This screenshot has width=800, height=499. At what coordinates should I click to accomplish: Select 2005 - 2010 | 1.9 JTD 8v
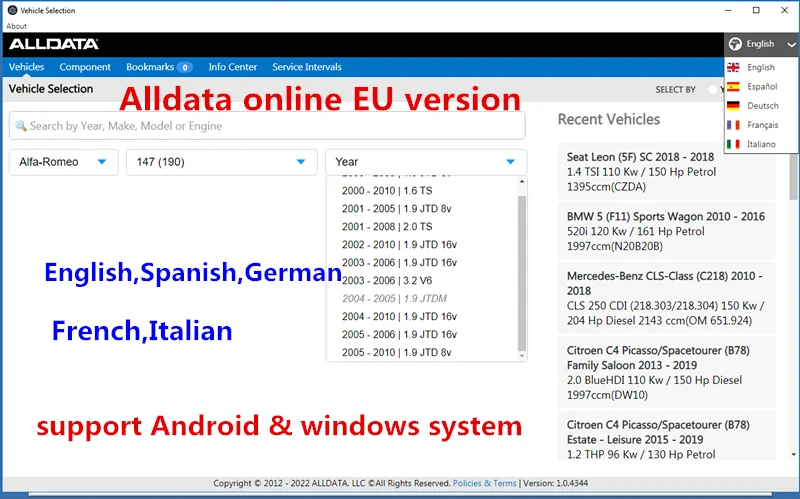pyautogui.click(x=396, y=352)
